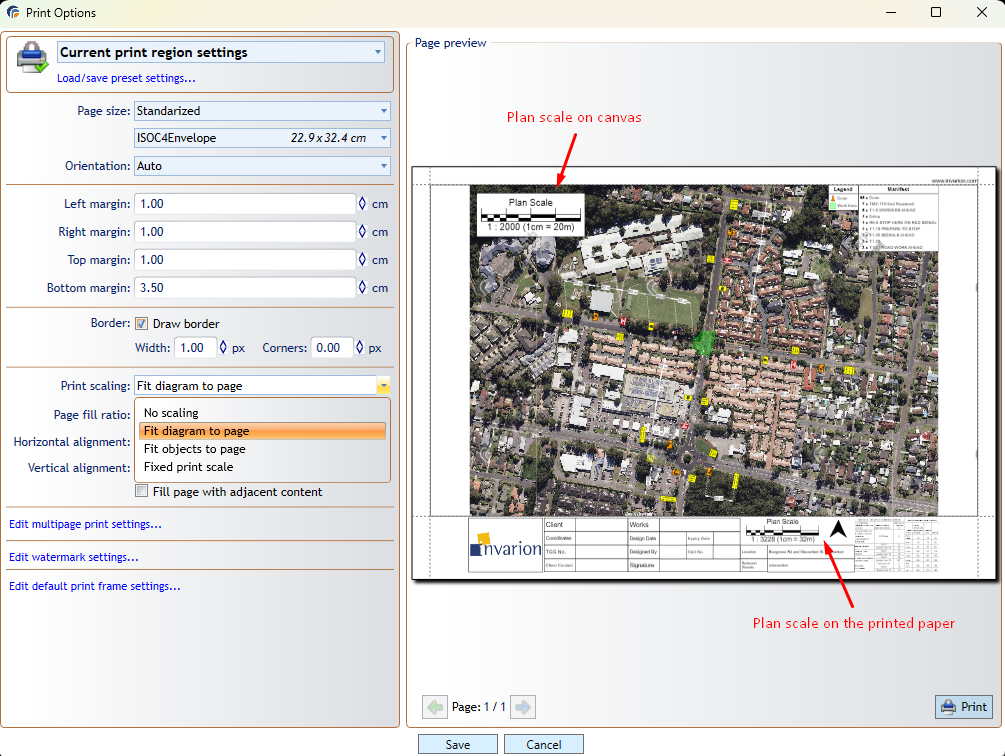Adjust the Bottom margin spinner arrows
Screen dimensions: 1005x756
coord(362,288)
